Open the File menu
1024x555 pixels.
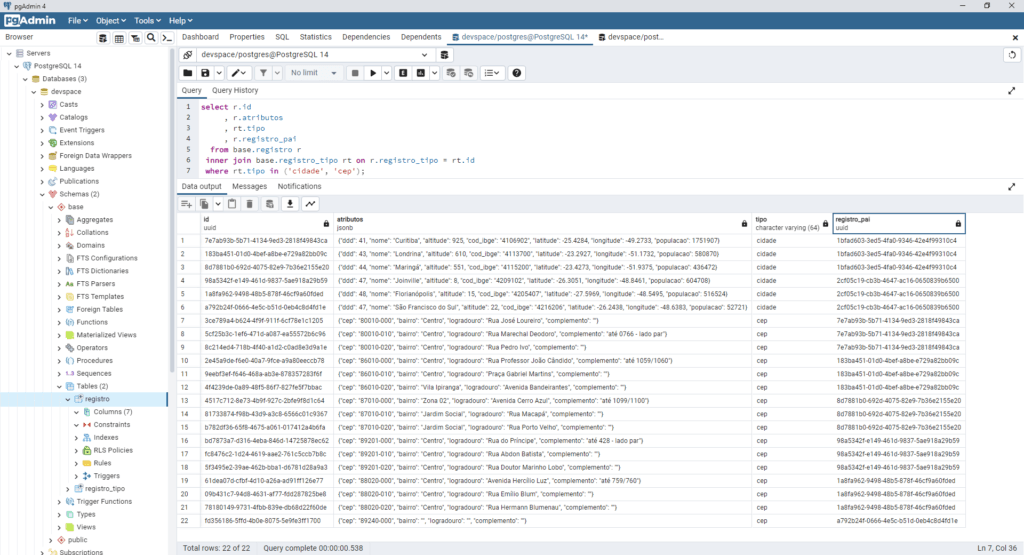(77, 21)
